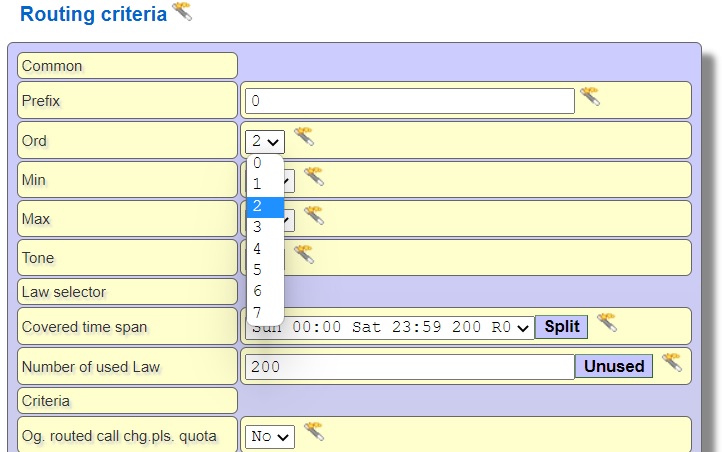Click the wand icon next to Unused button
Viewport: 722px width, 452px height.
tap(671, 363)
